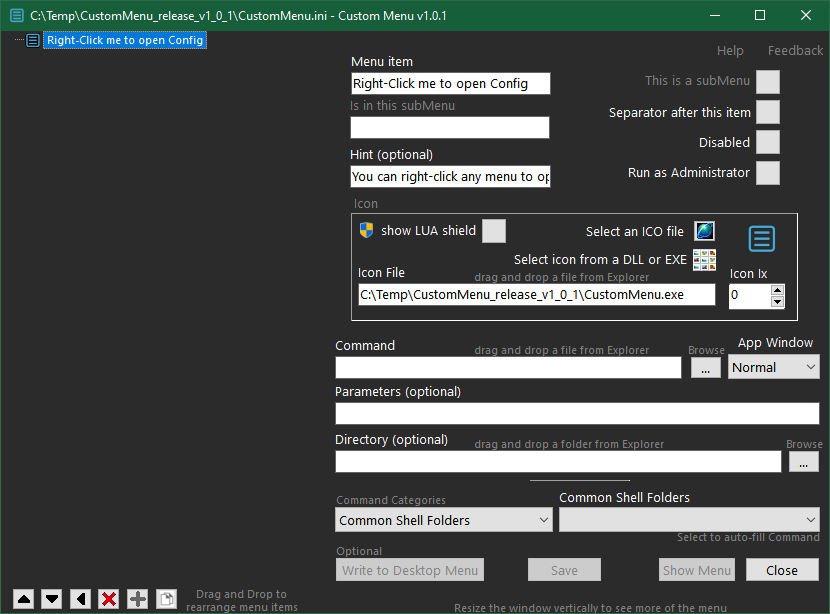The height and width of the screenshot is (614, 830).
Task: Click the Icon Ix number field
Action: (x=750, y=296)
